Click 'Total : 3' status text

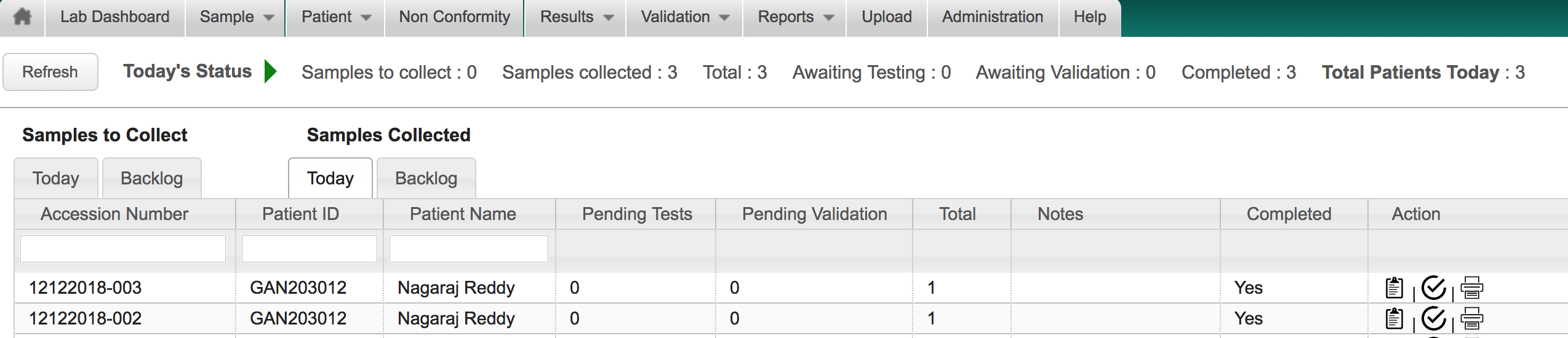pos(735,73)
